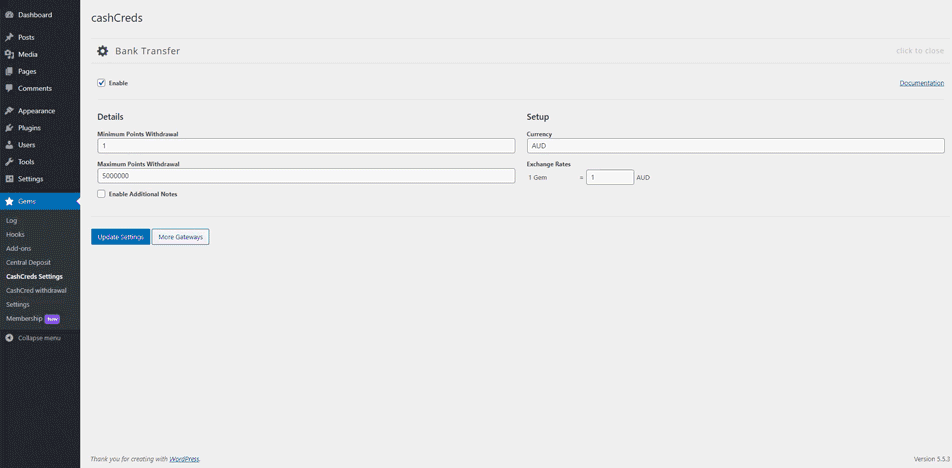Go to the Media menu

tap(40, 54)
